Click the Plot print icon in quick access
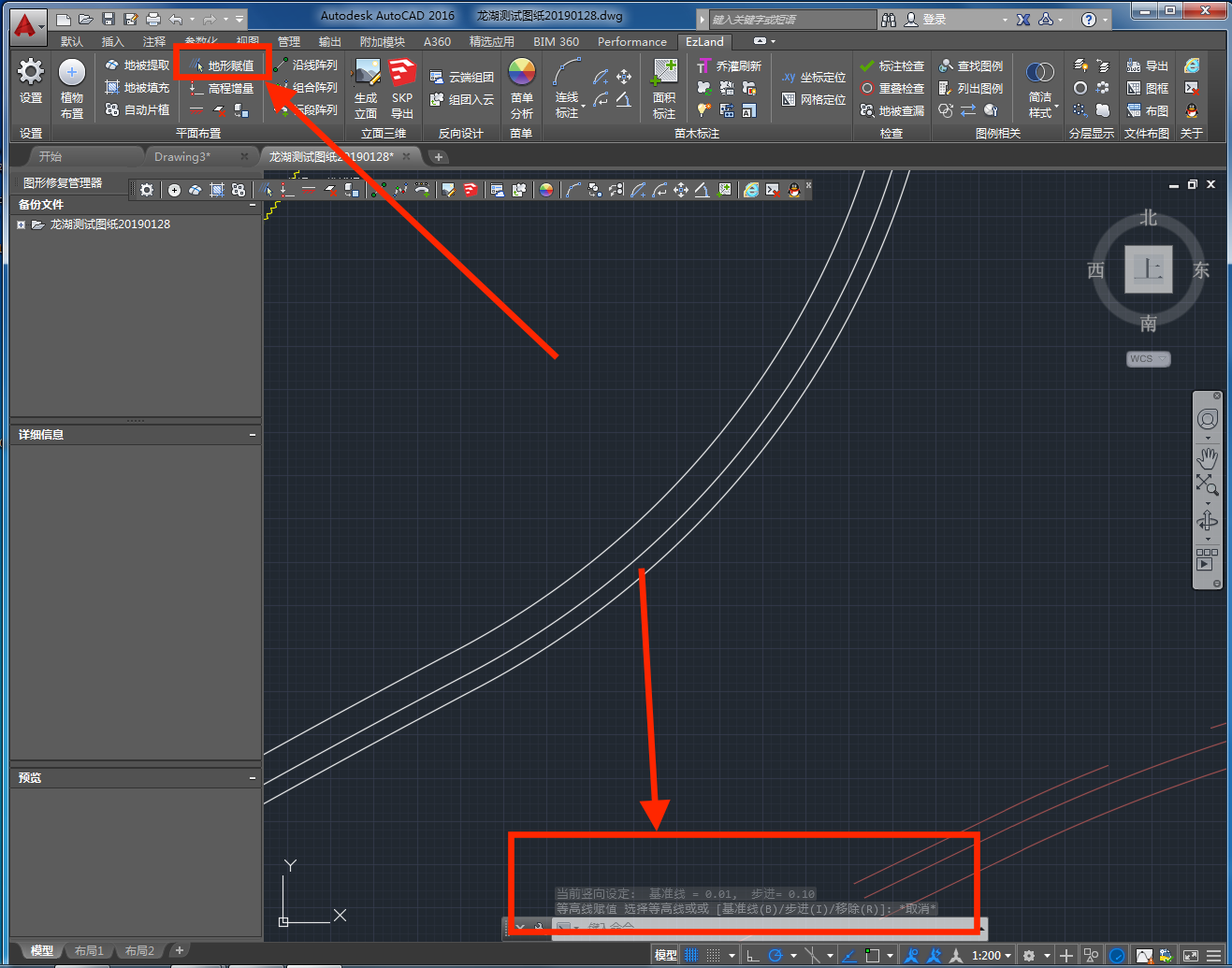 click(x=153, y=19)
